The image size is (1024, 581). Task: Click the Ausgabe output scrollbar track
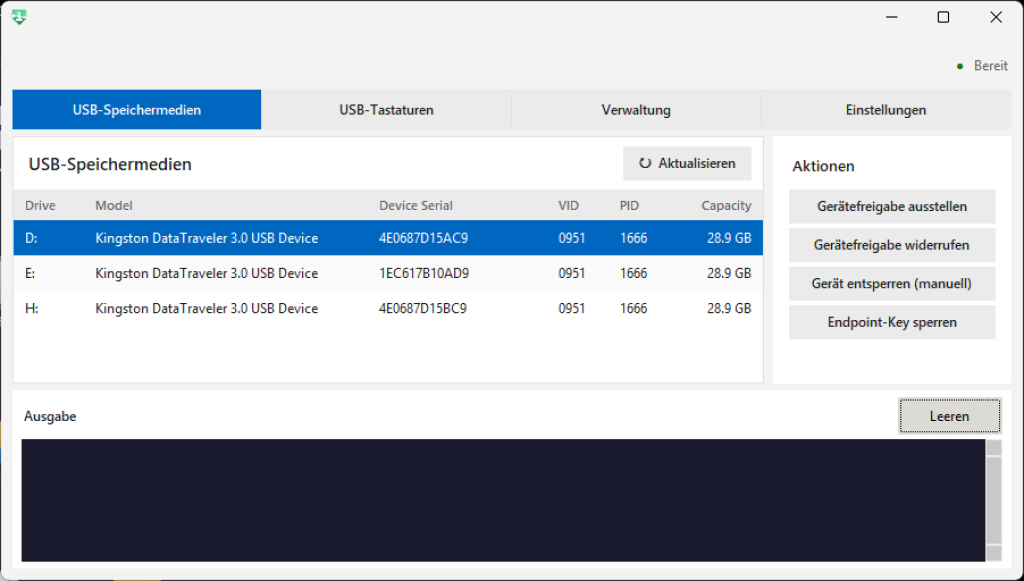click(994, 500)
